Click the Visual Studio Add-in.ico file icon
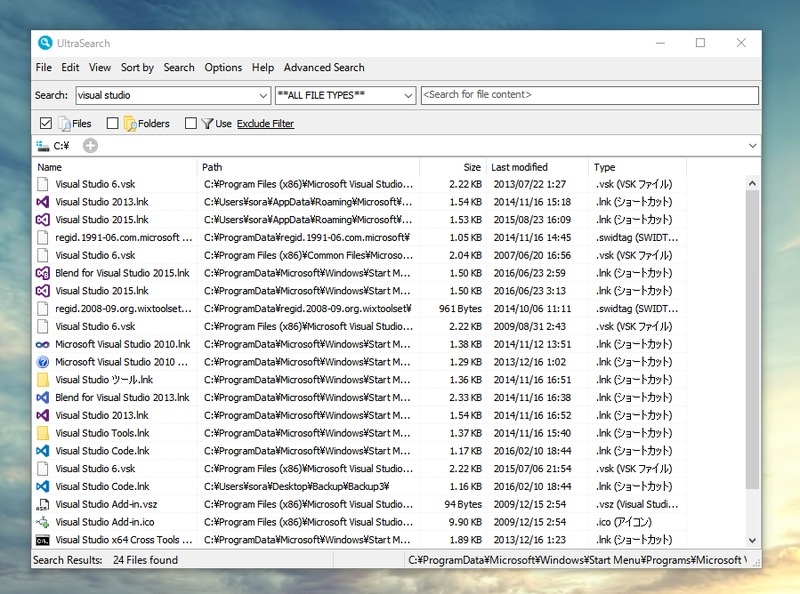Image resolution: width=800 pixels, height=594 pixels. pyautogui.click(x=43, y=522)
